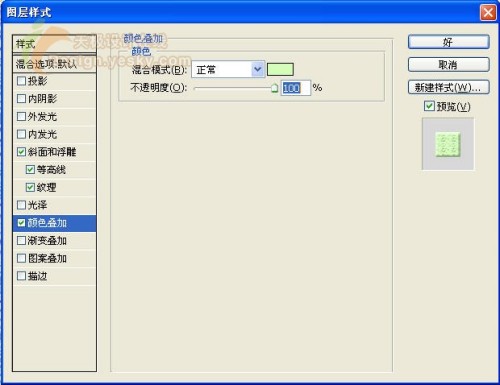Image resolution: width=500 pixels, height=385 pixels.
Task: Enable the 描边 checkbox
Action: pos(21,276)
